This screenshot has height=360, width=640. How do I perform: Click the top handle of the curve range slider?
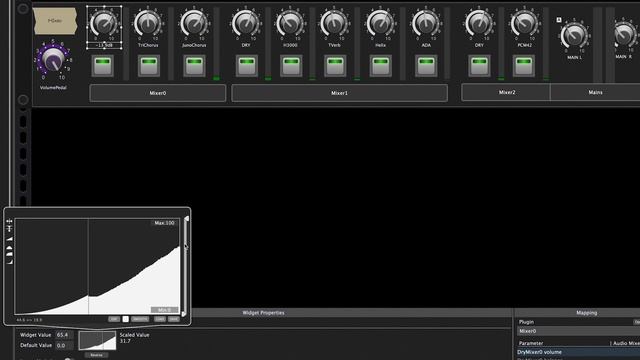(186, 219)
